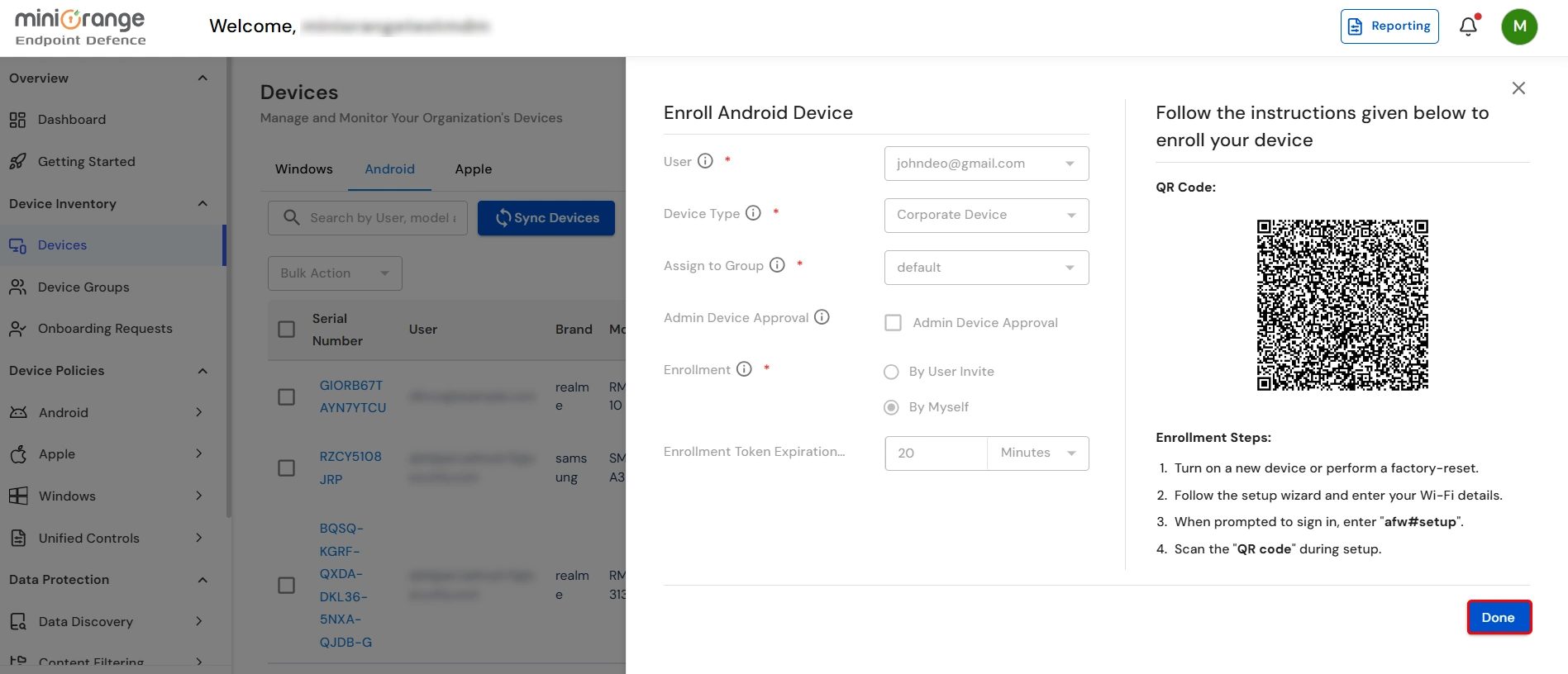Click the QR code image
Screen dimensions: 1568x674
tap(1342, 305)
